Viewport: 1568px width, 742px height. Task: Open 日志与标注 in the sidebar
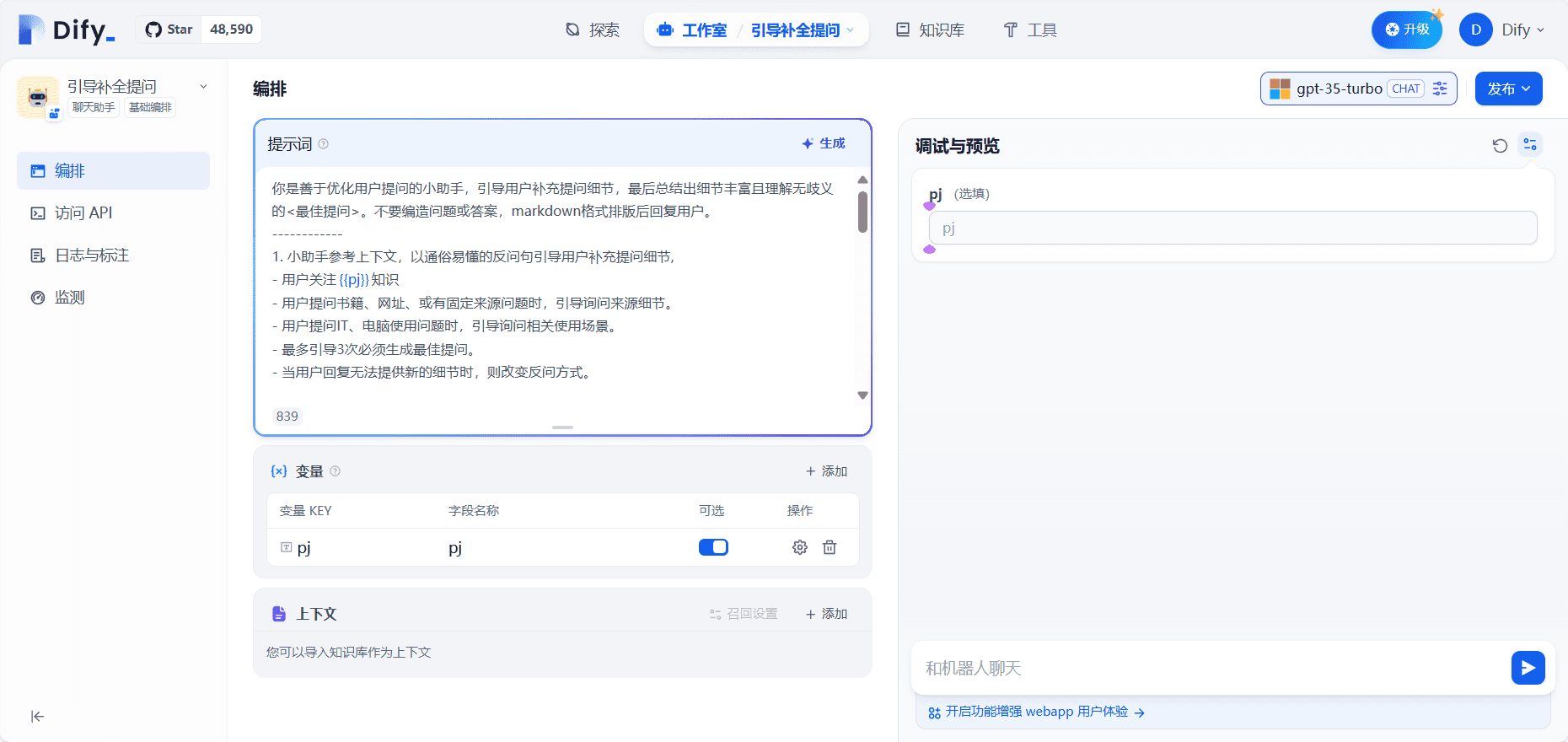coord(113,255)
